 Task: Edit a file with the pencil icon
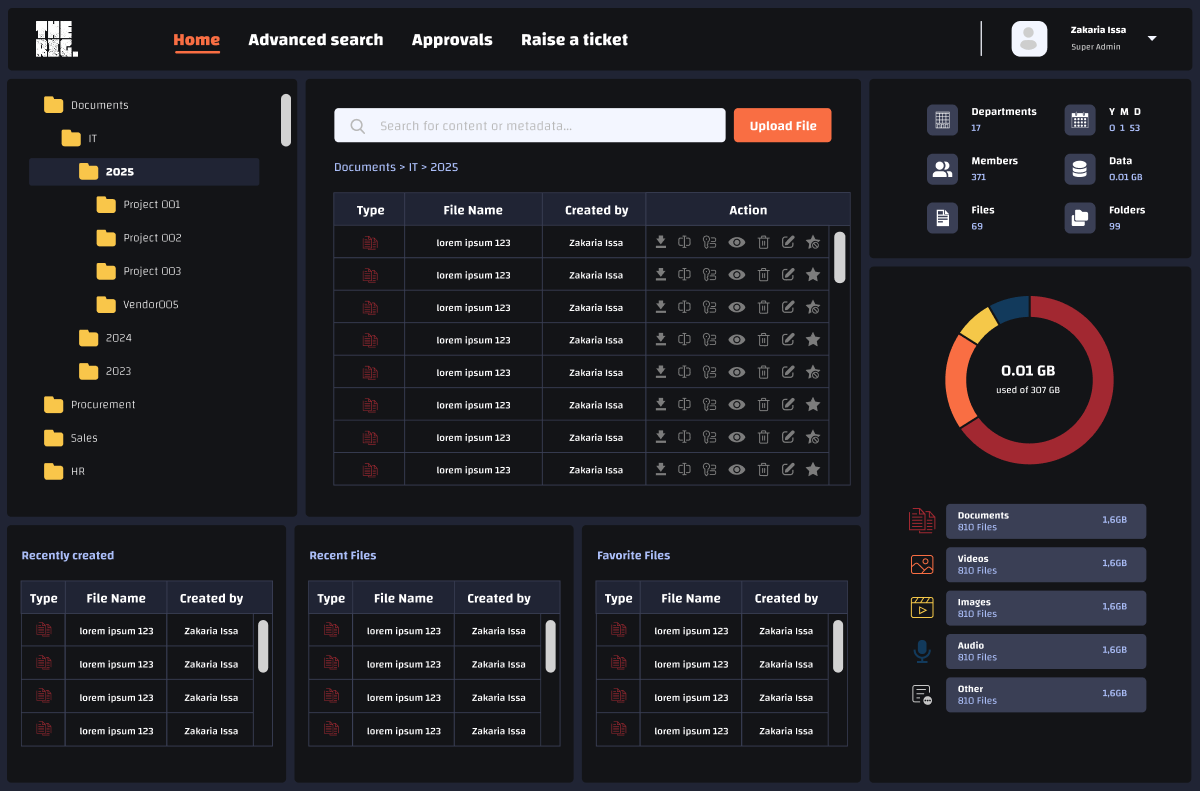pyautogui.click(x=788, y=242)
